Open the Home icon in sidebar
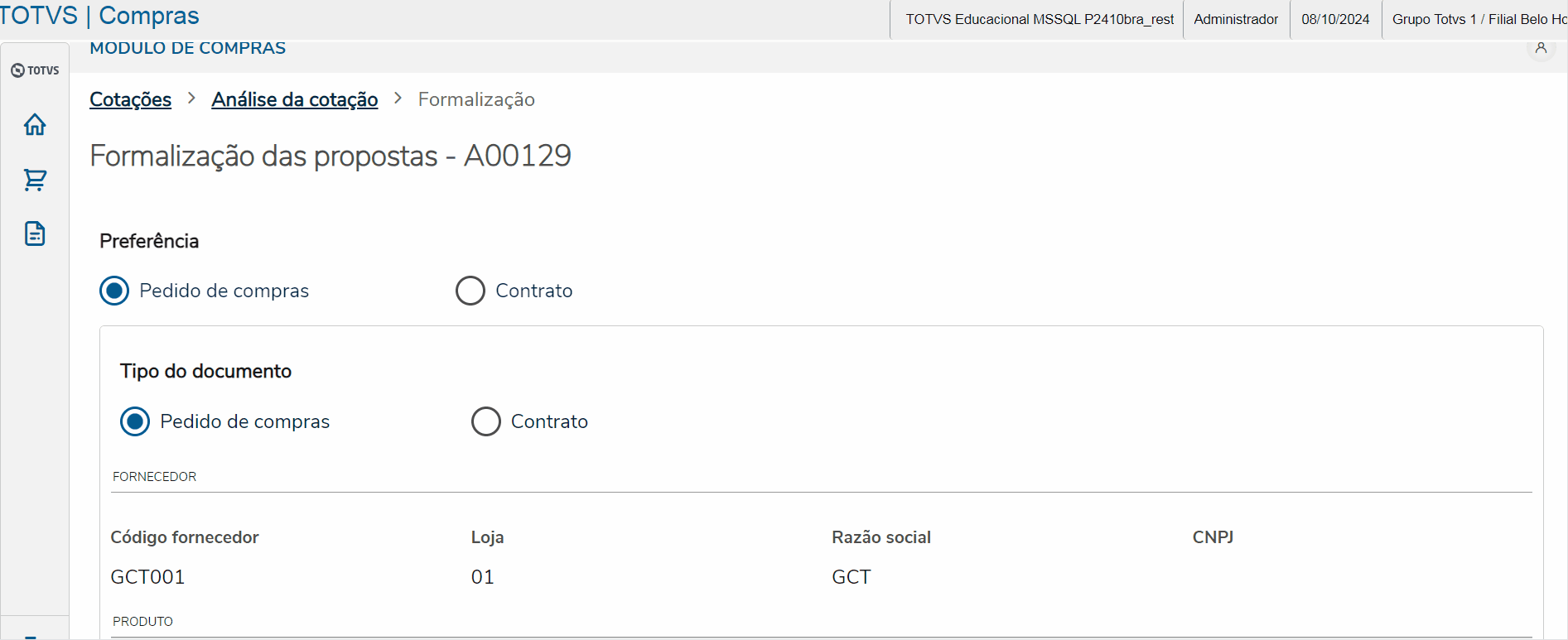 coord(35,124)
